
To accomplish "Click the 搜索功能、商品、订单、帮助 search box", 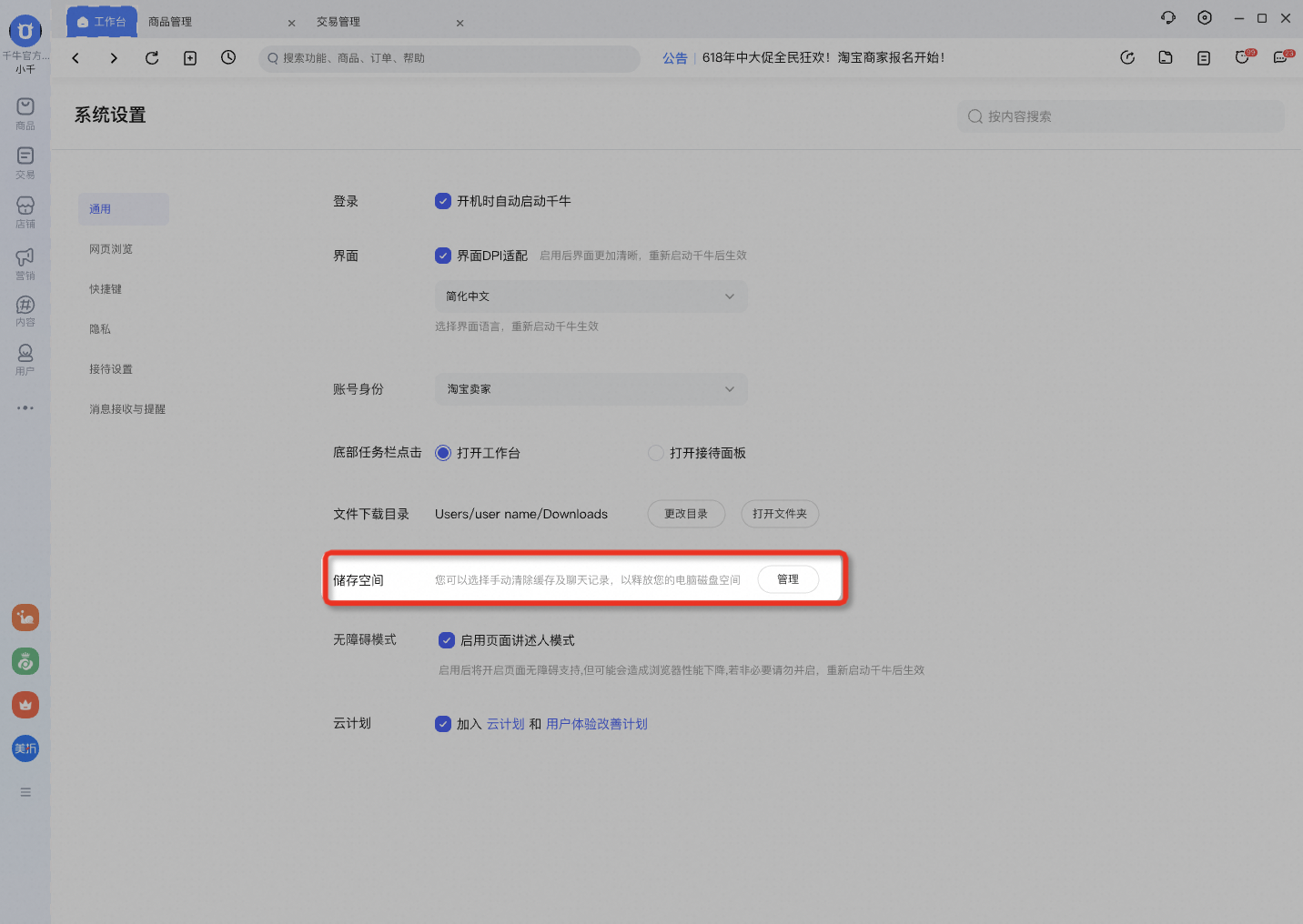I will click(449, 58).
